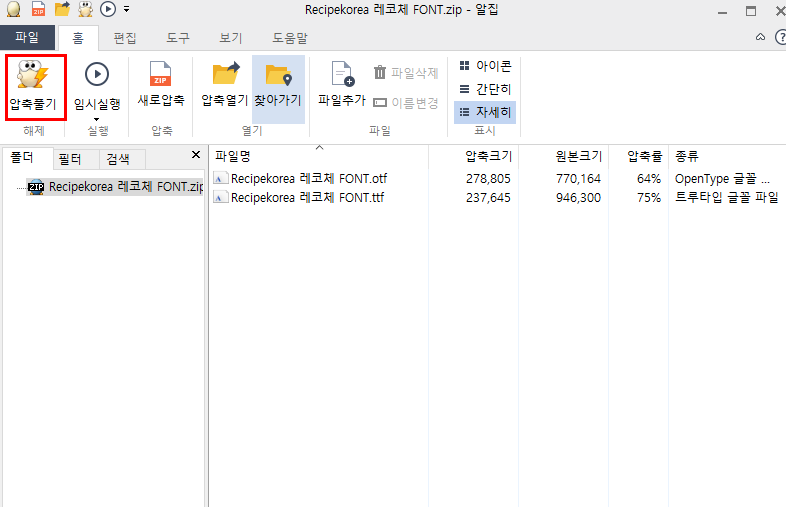The image size is (786, 507).
Task: Click the 파일삭제 trash button
Action: (x=406, y=73)
